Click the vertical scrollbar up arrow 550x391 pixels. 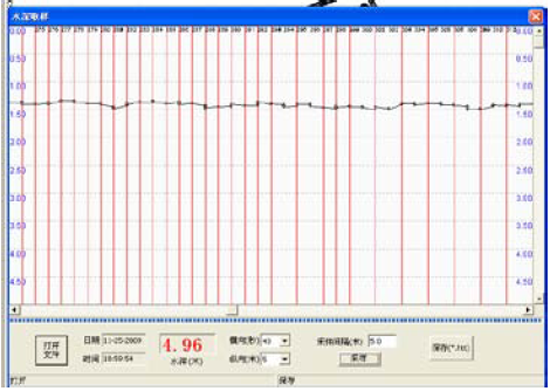coord(539,32)
